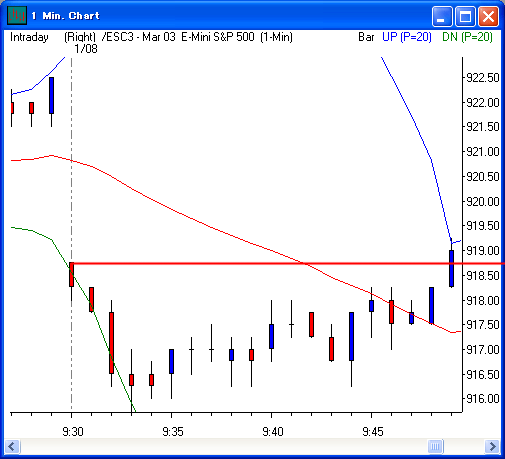Close the 1 Min. Chart window
This screenshot has width=505, height=459.
488,16
